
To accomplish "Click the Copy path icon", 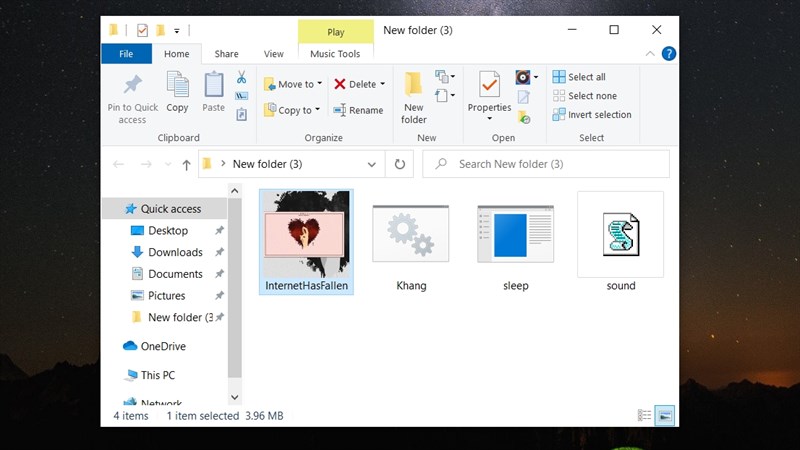I will tap(241, 96).
